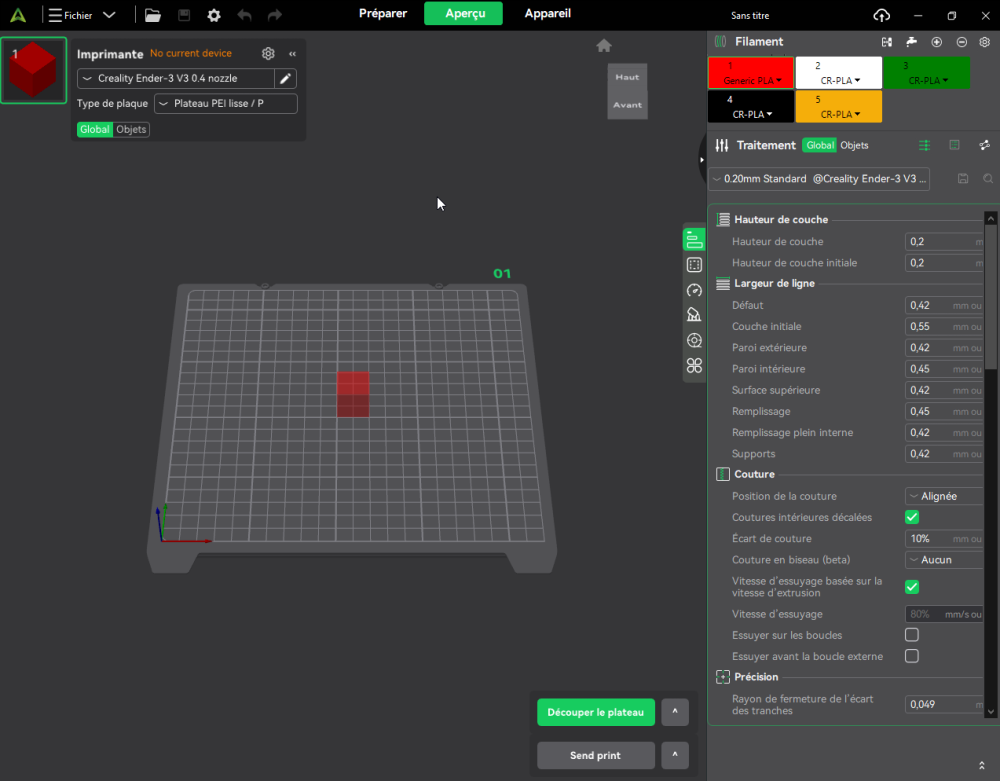Viewport: 1000px width, 781px height.
Task: Click the share nodes icon in Traitement header
Action: (x=984, y=145)
